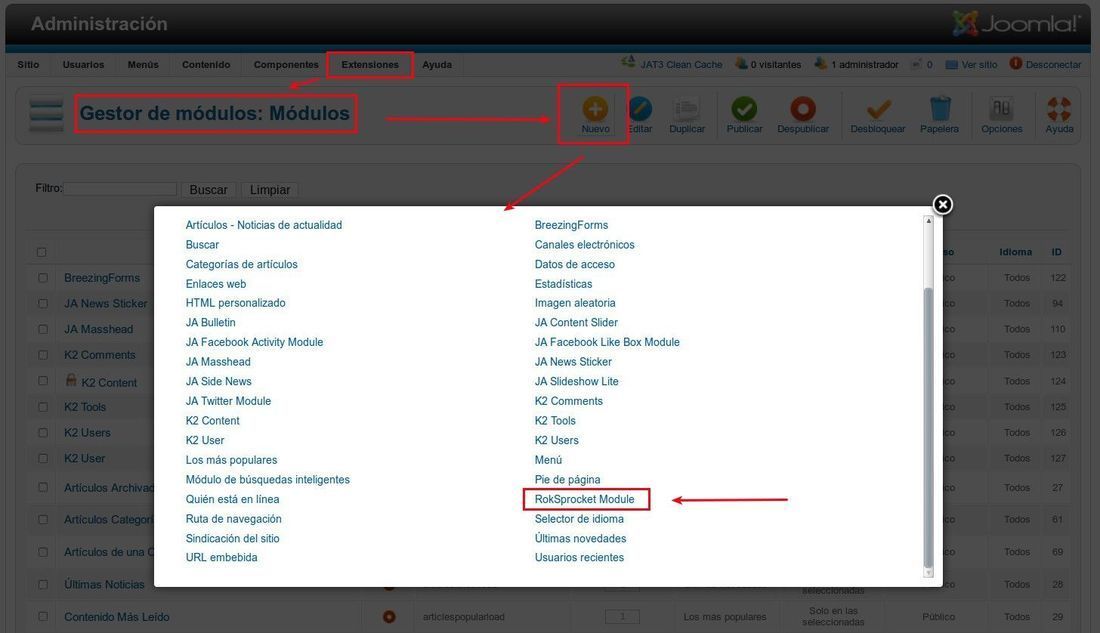Open the Opciones toolbar icon
The width and height of the screenshot is (1100, 633).
coord(1001,109)
